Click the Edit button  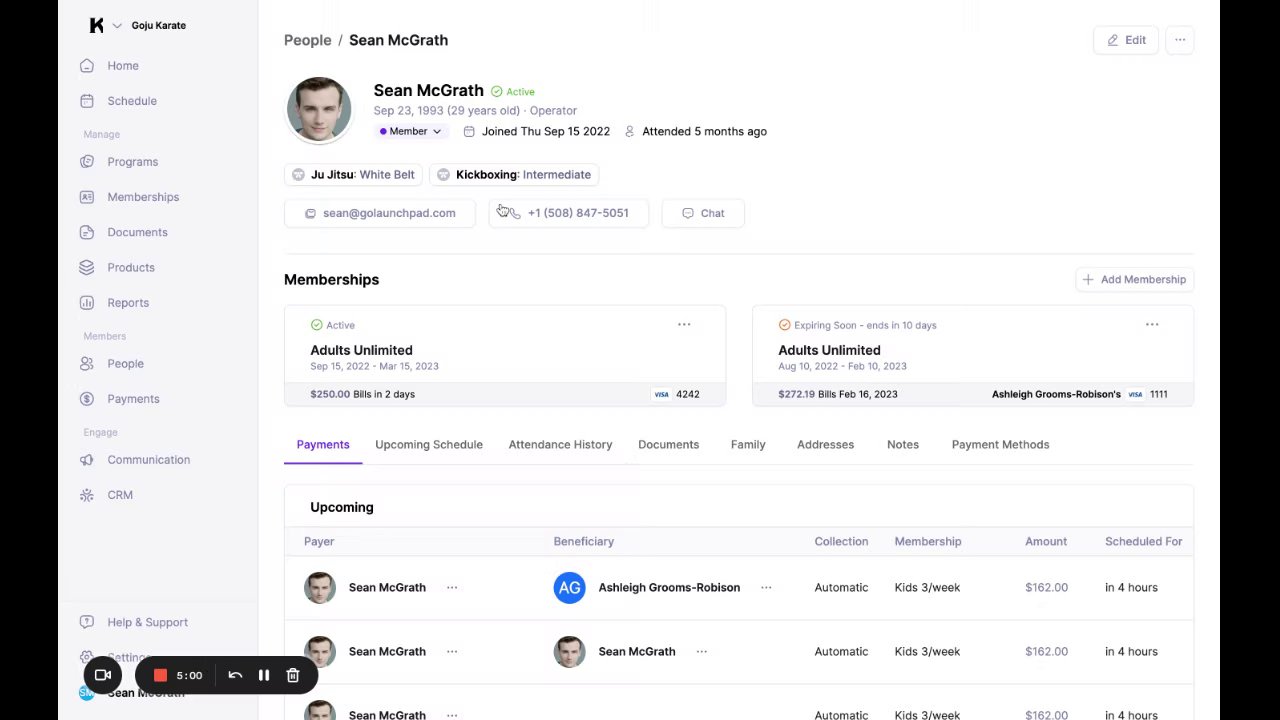click(1126, 40)
